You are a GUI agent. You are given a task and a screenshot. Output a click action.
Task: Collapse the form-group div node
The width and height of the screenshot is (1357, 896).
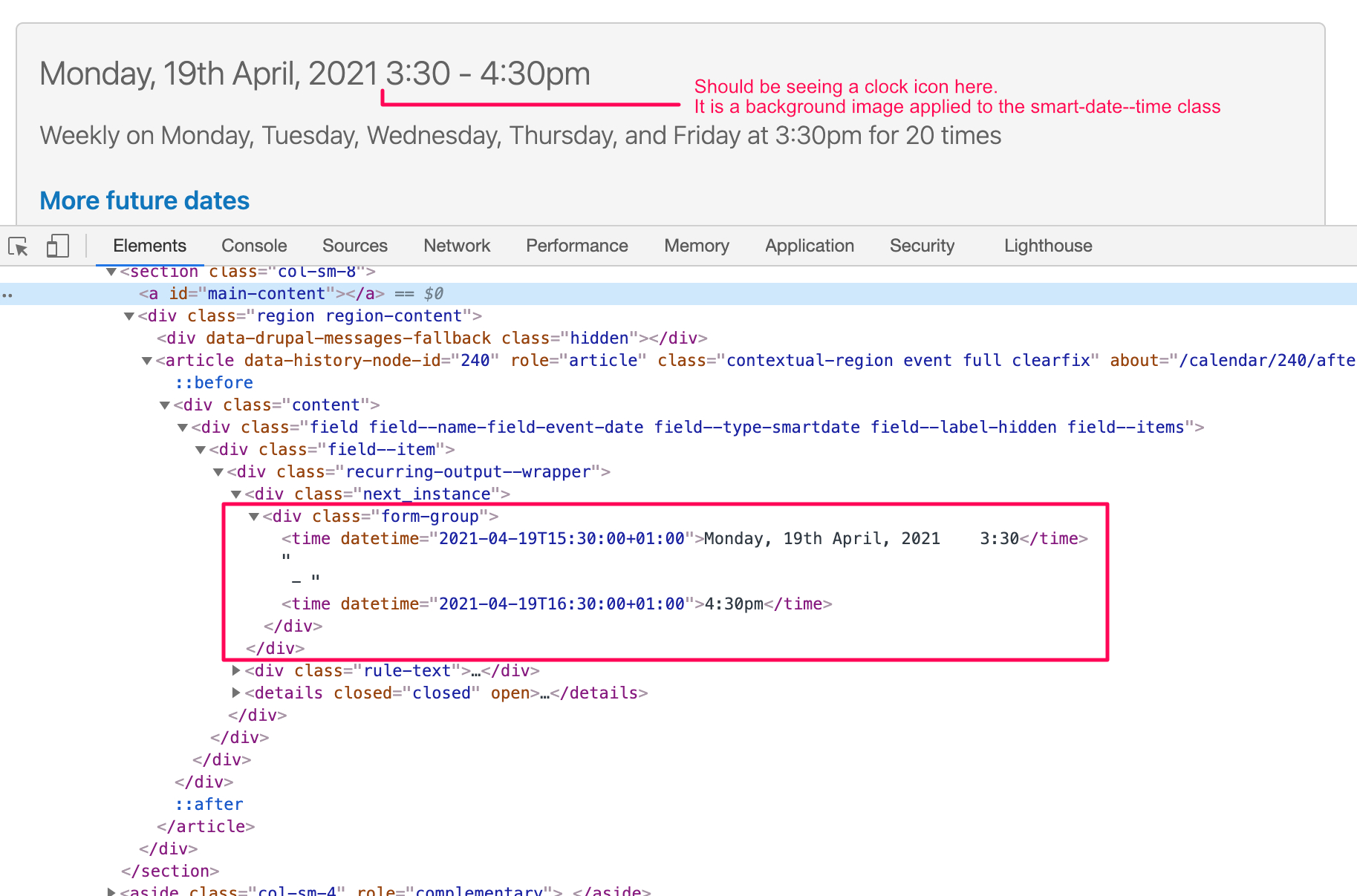254,517
